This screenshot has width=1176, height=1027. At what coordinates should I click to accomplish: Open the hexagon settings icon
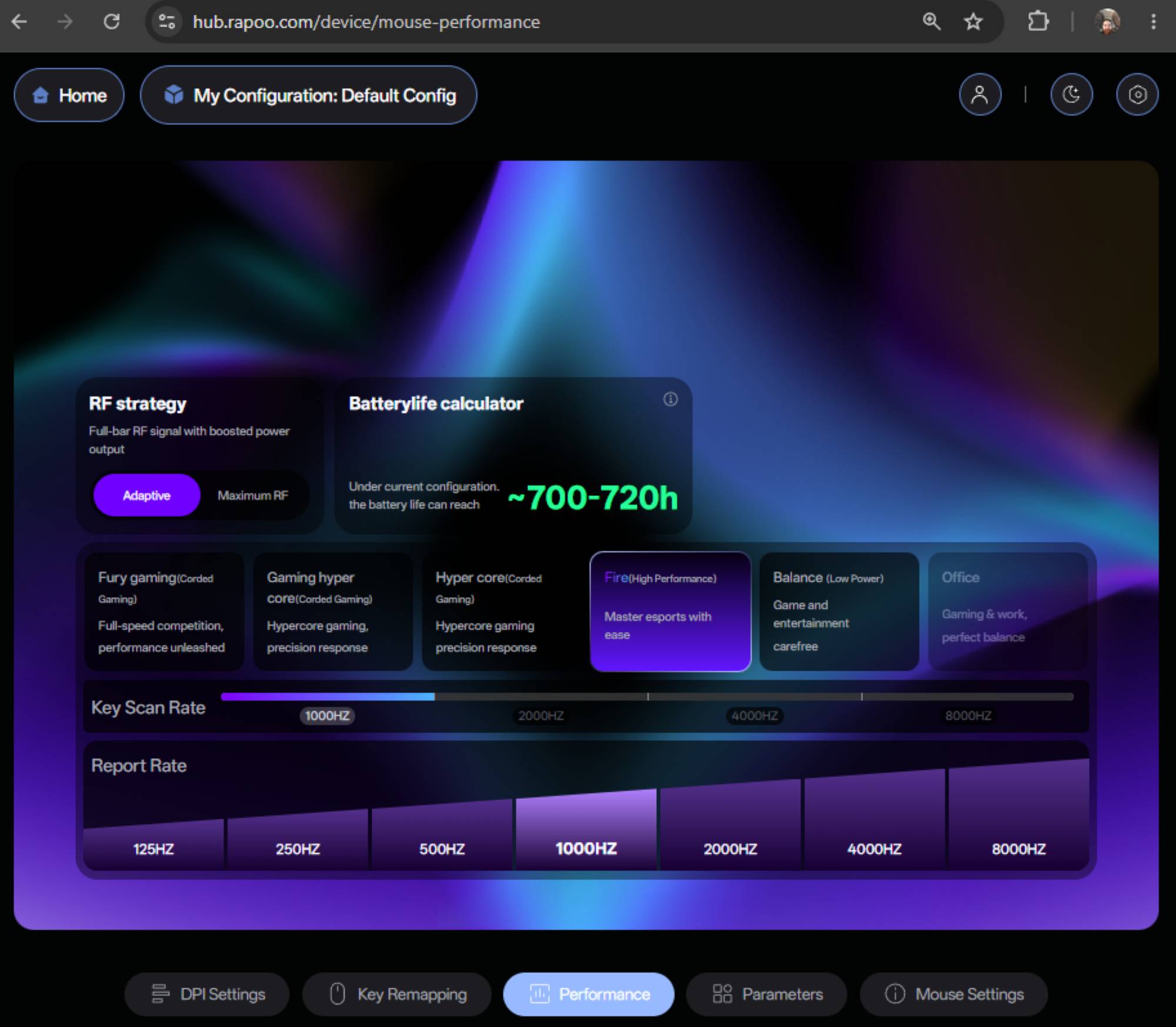(1137, 95)
